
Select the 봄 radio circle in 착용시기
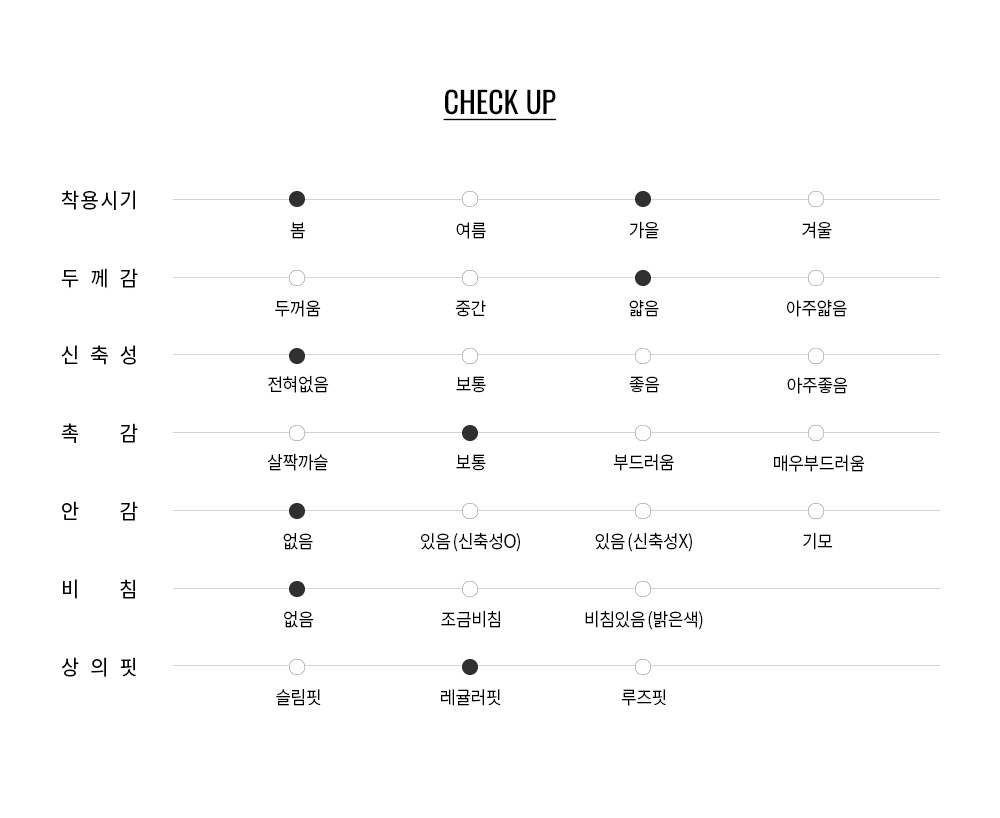pyautogui.click(x=297, y=199)
